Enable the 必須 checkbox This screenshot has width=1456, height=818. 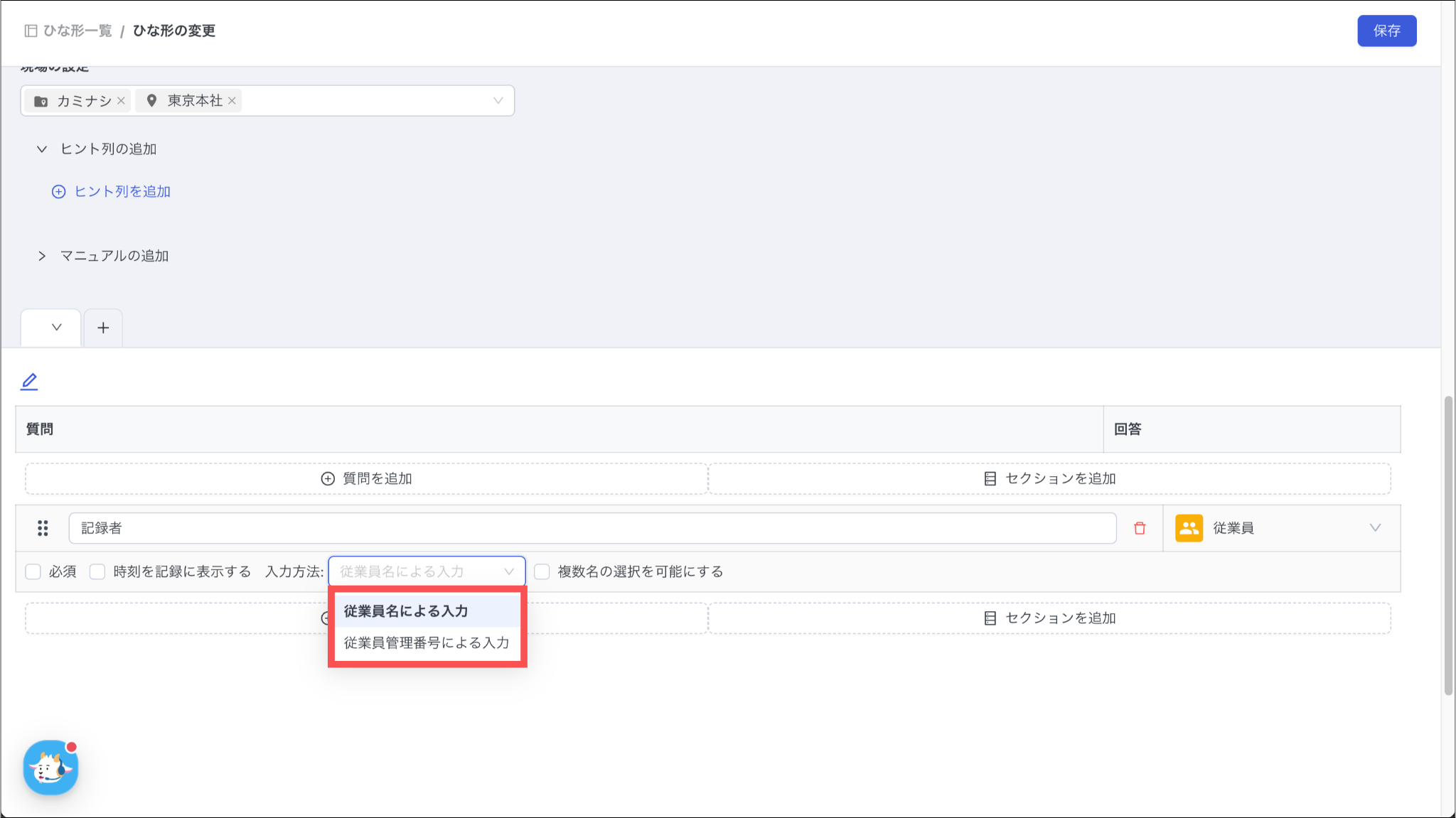(x=33, y=571)
